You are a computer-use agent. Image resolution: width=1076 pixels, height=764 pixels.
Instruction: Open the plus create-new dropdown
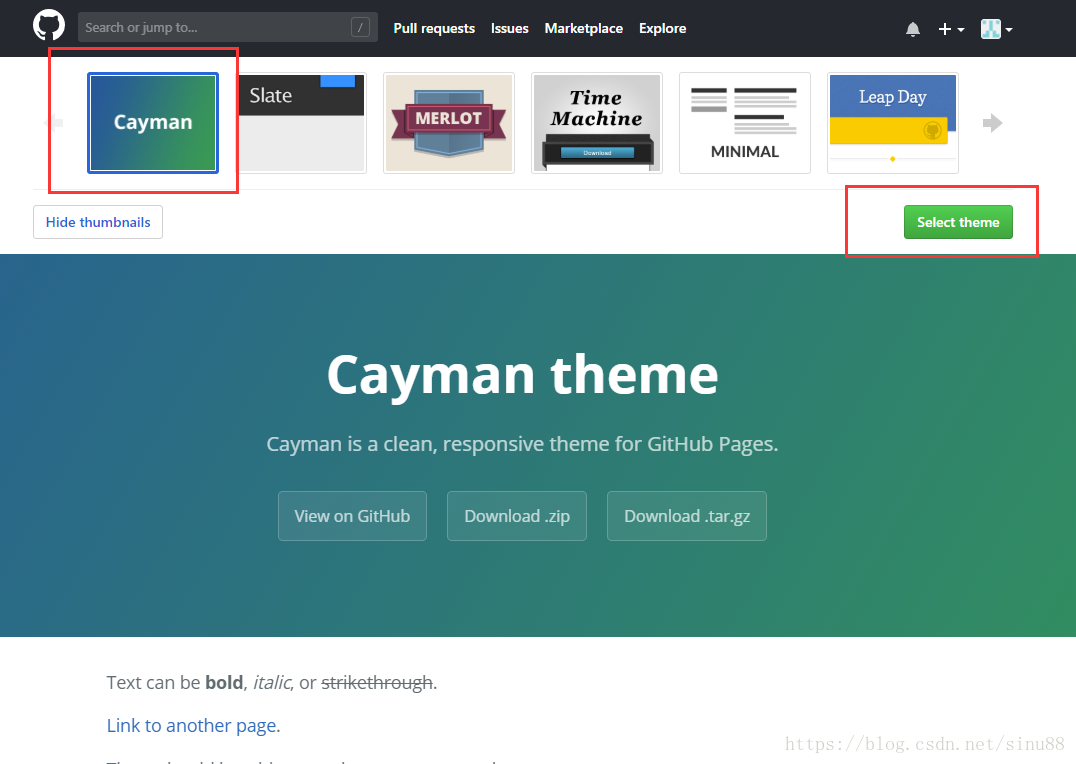tap(951, 29)
